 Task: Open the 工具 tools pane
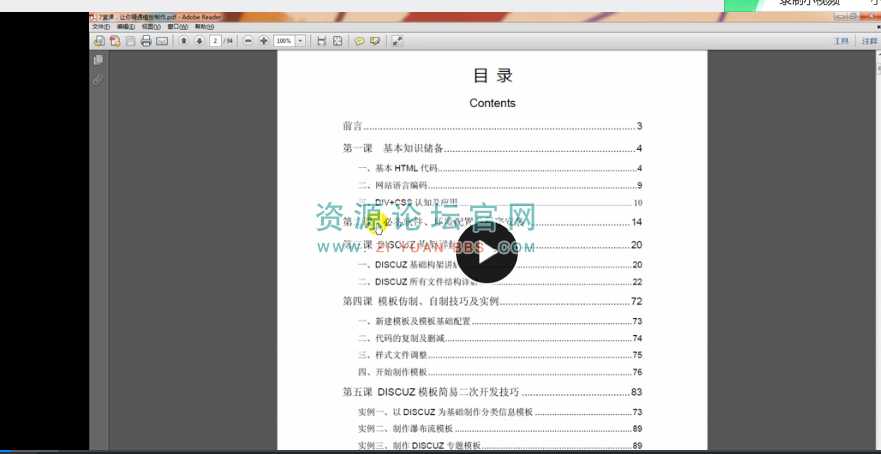pyautogui.click(x=841, y=41)
